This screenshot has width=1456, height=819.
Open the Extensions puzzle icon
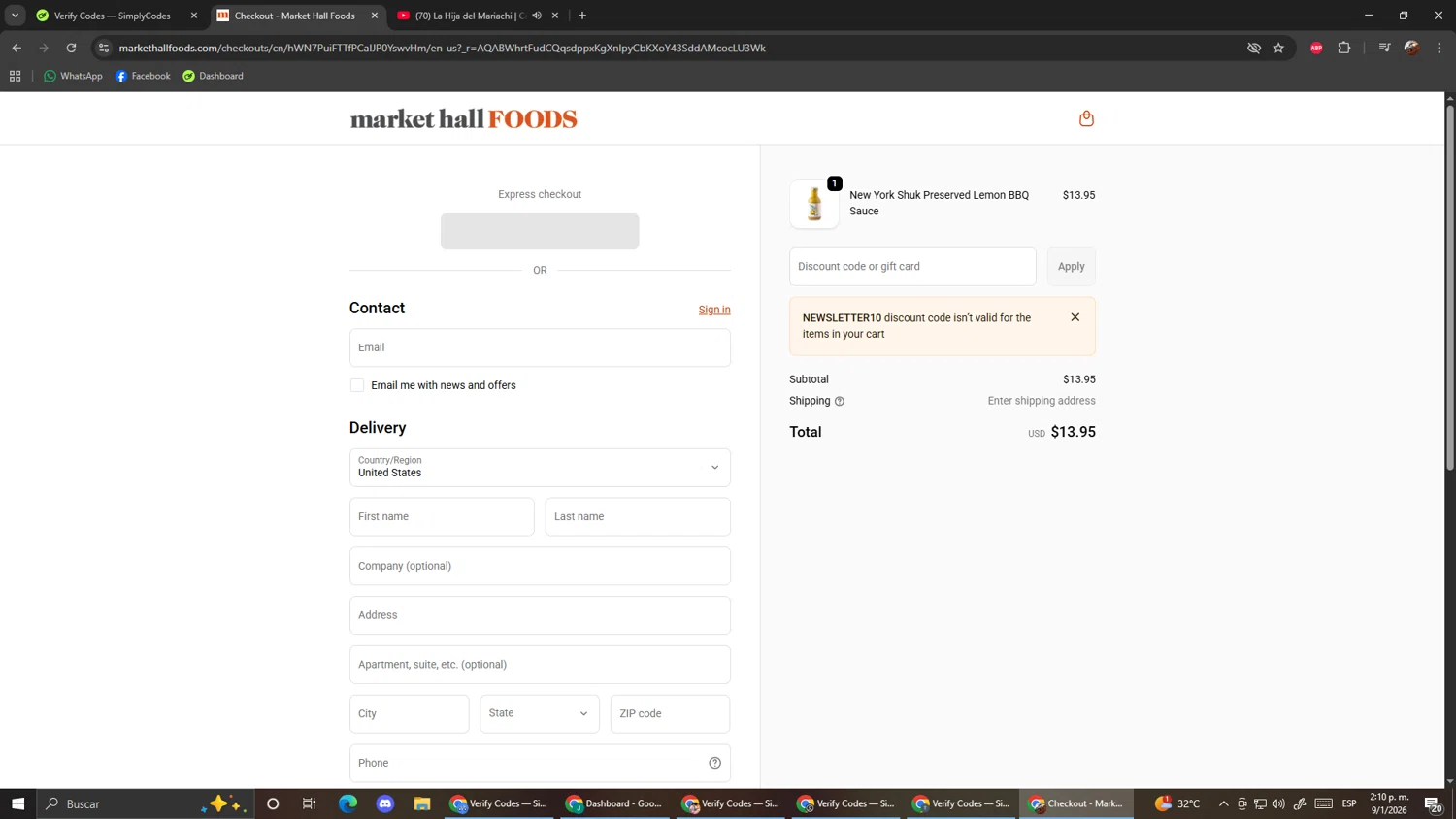1344,48
